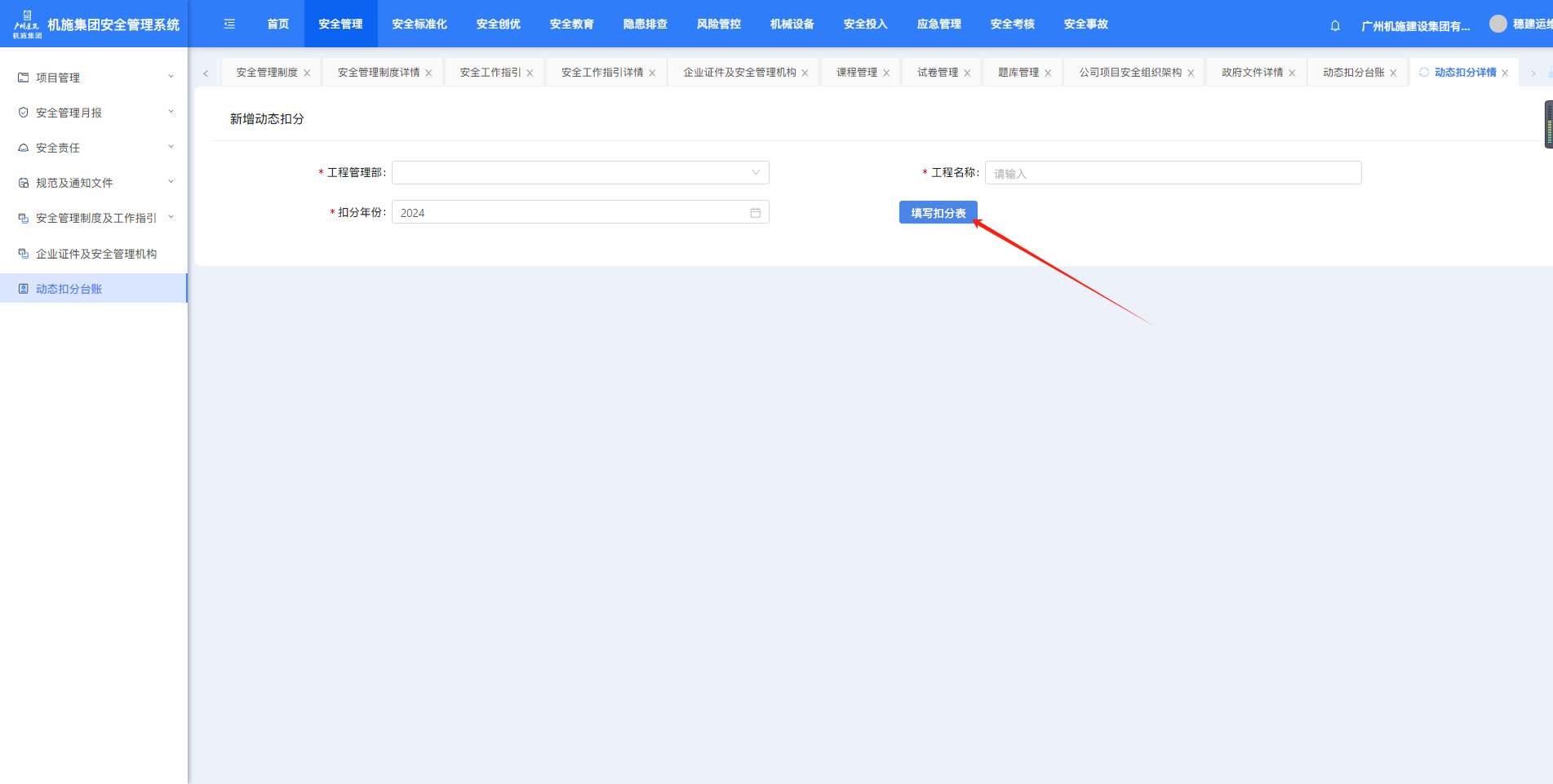Open calendar icon in 扣分年份 field
1553x784 pixels.
tap(755, 213)
